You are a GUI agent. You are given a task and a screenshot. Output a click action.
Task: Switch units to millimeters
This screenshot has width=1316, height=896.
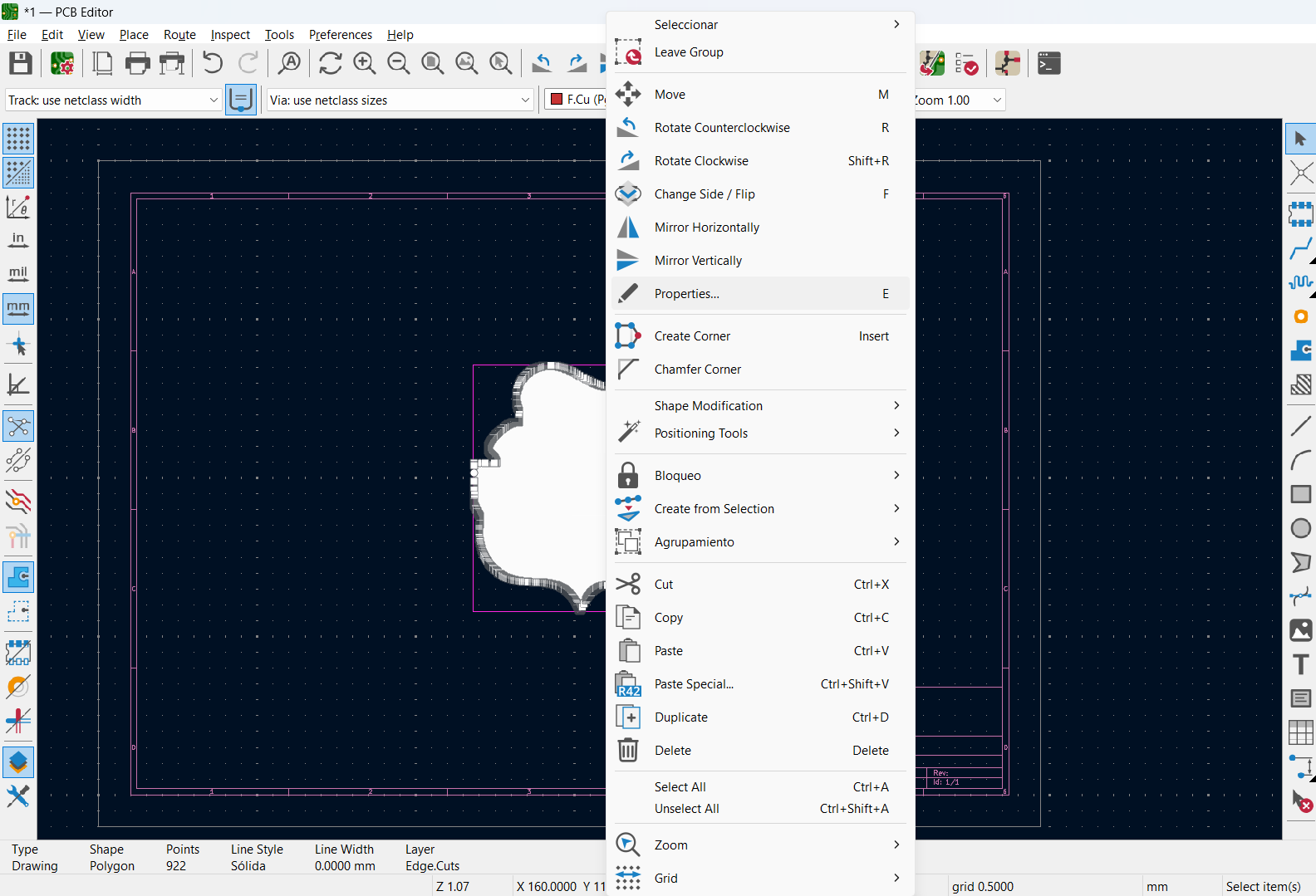click(18, 308)
